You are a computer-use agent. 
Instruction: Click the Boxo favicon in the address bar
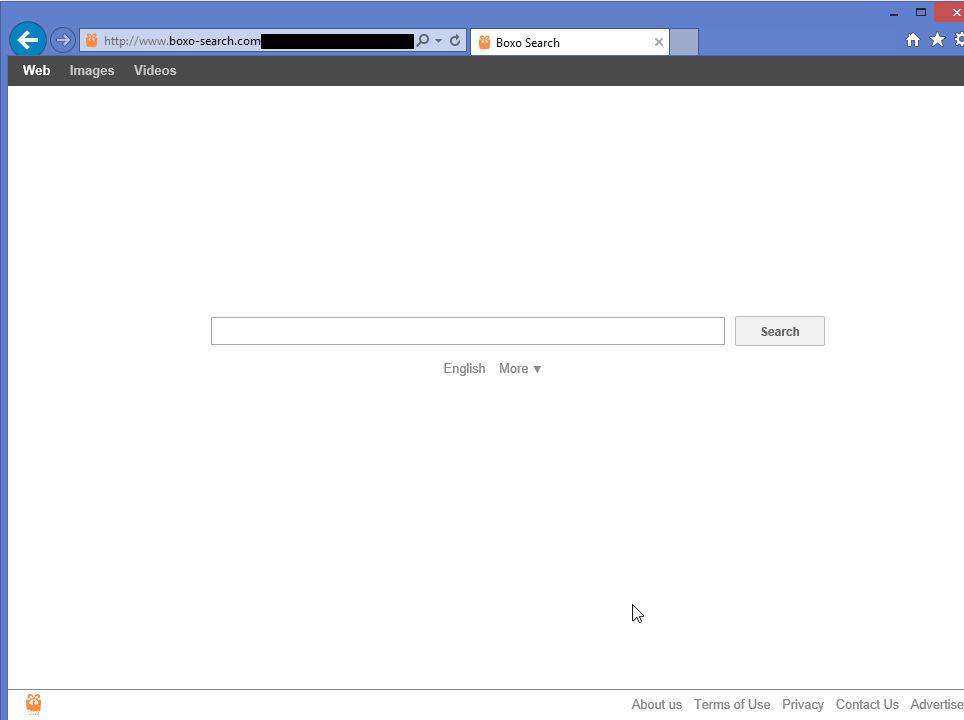(x=91, y=41)
